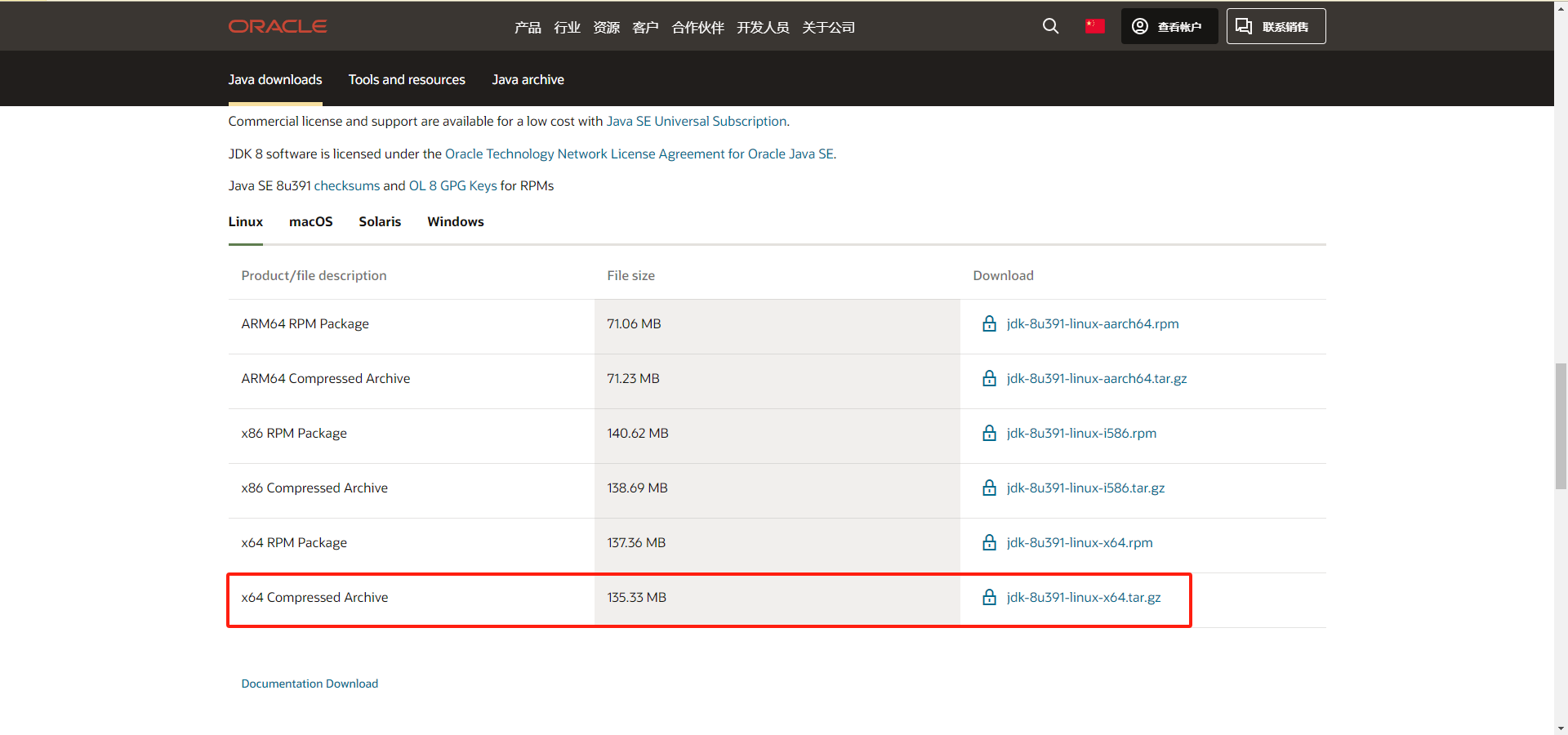This screenshot has height=735, width=1568.
Task: Click the 71.06 MB file size
Action: pyautogui.click(x=634, y=323)
